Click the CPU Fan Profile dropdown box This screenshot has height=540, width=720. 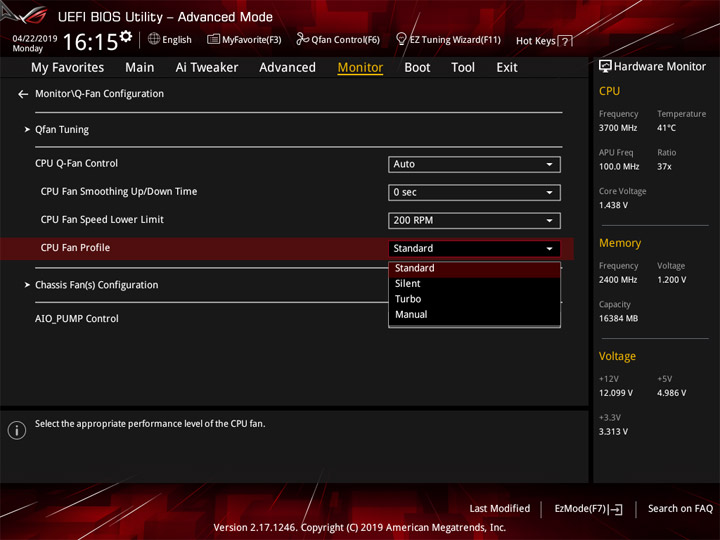click(x=474, y=248)
